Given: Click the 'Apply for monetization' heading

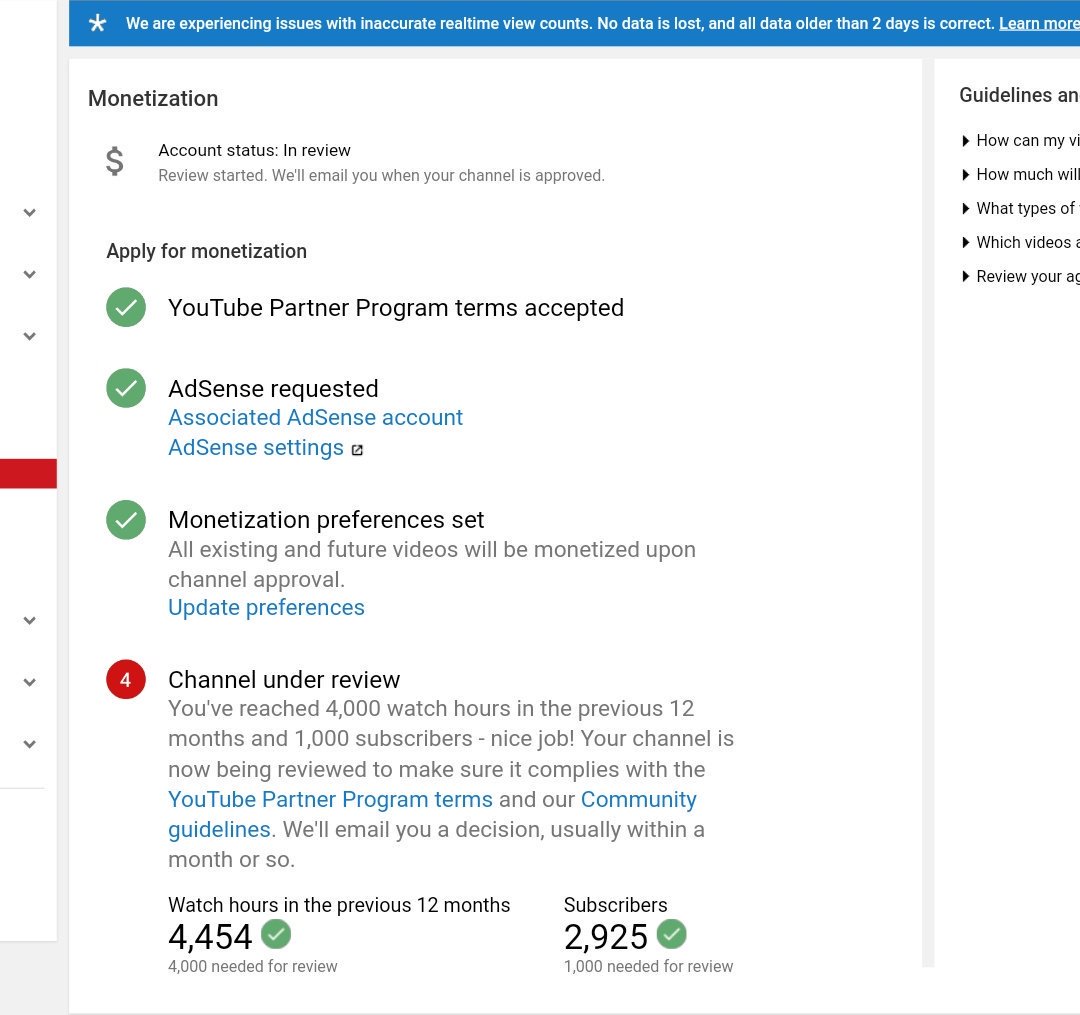Looking at the screenshot, I should click(x=207, y=251).
